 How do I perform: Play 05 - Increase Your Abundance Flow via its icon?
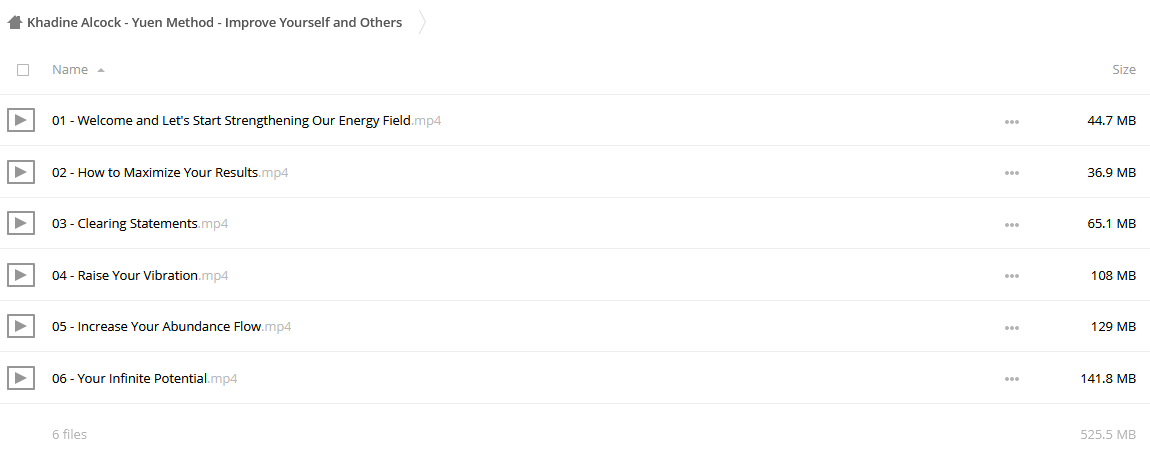pyautogui.click(x=21, y=326)
